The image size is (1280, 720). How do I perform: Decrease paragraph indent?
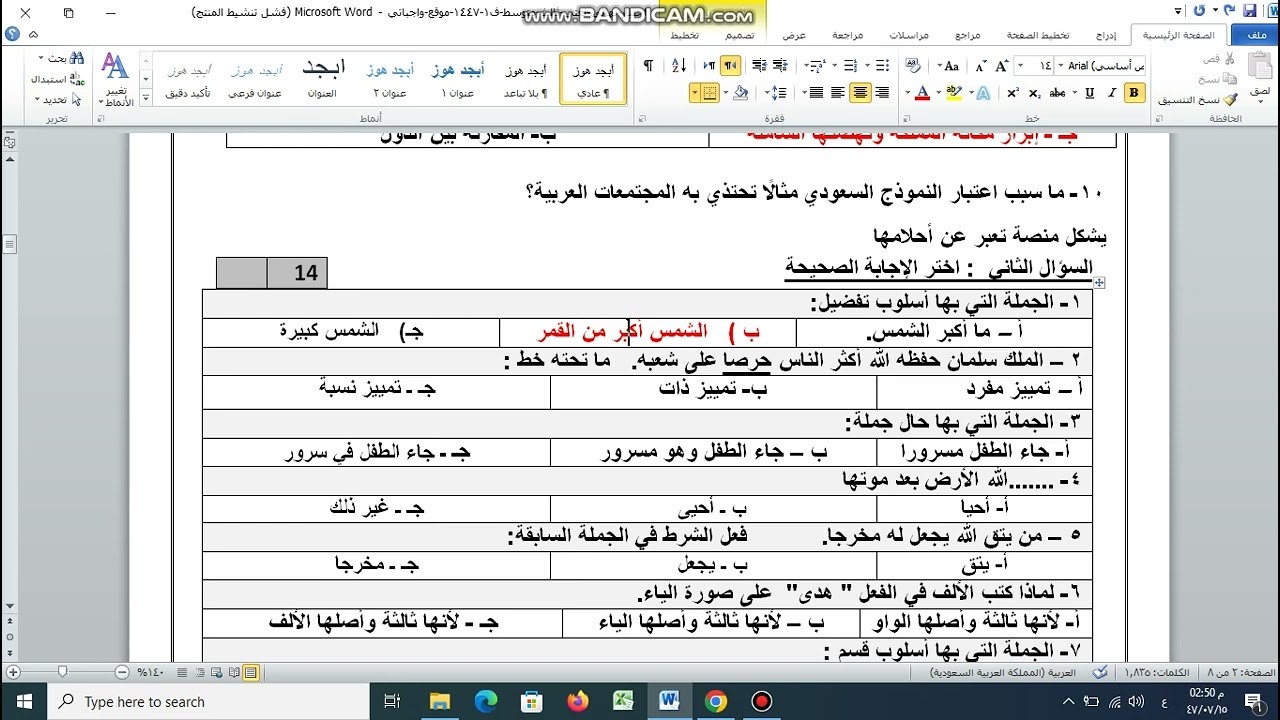click(x=781, y=66)
